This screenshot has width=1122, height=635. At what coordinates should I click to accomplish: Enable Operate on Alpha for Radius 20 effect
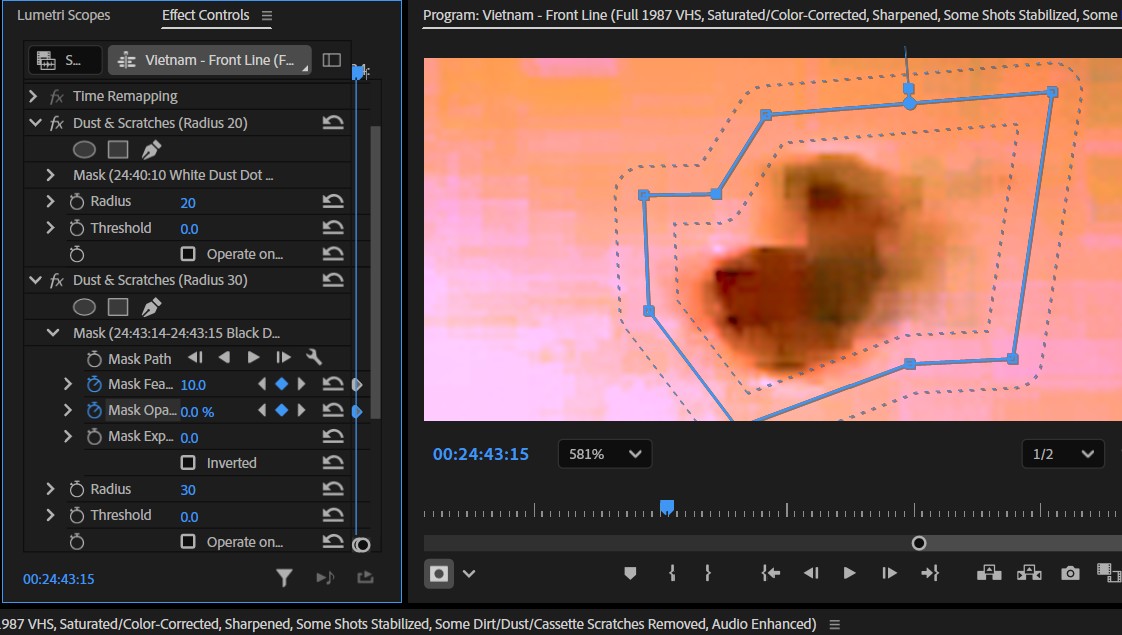[188, 253]
